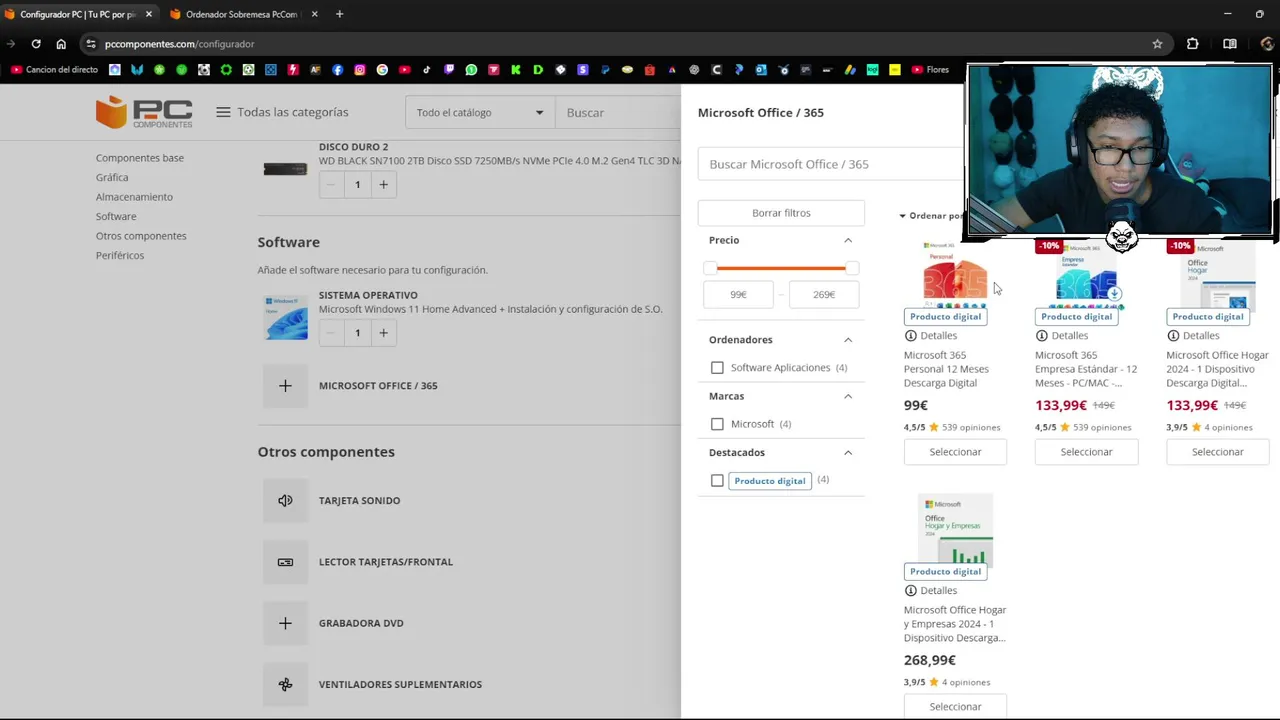
Task: Check the Microsoft brand filter
Action: pos(717,424)
